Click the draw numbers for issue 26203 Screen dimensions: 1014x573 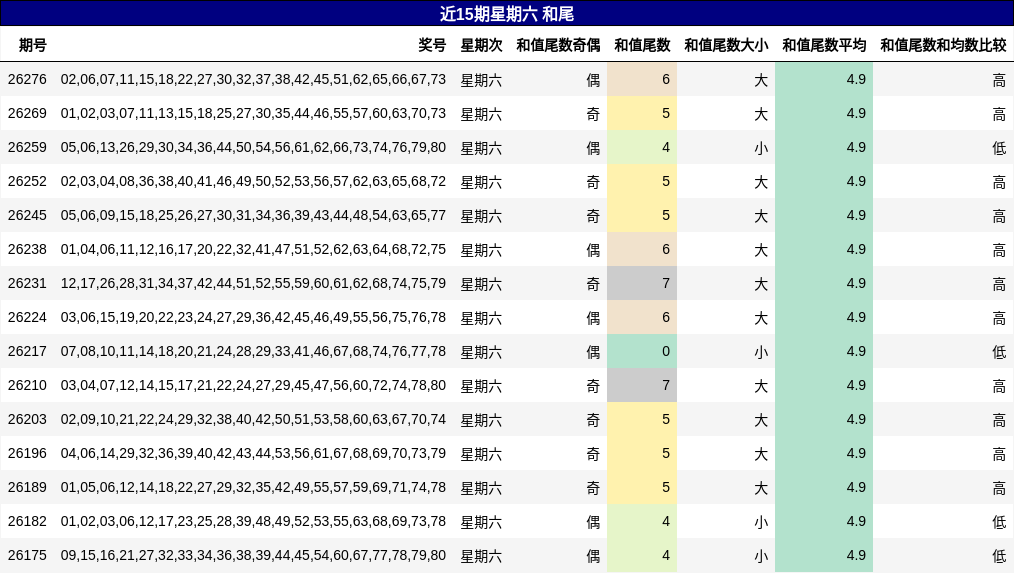coord(254,420)
